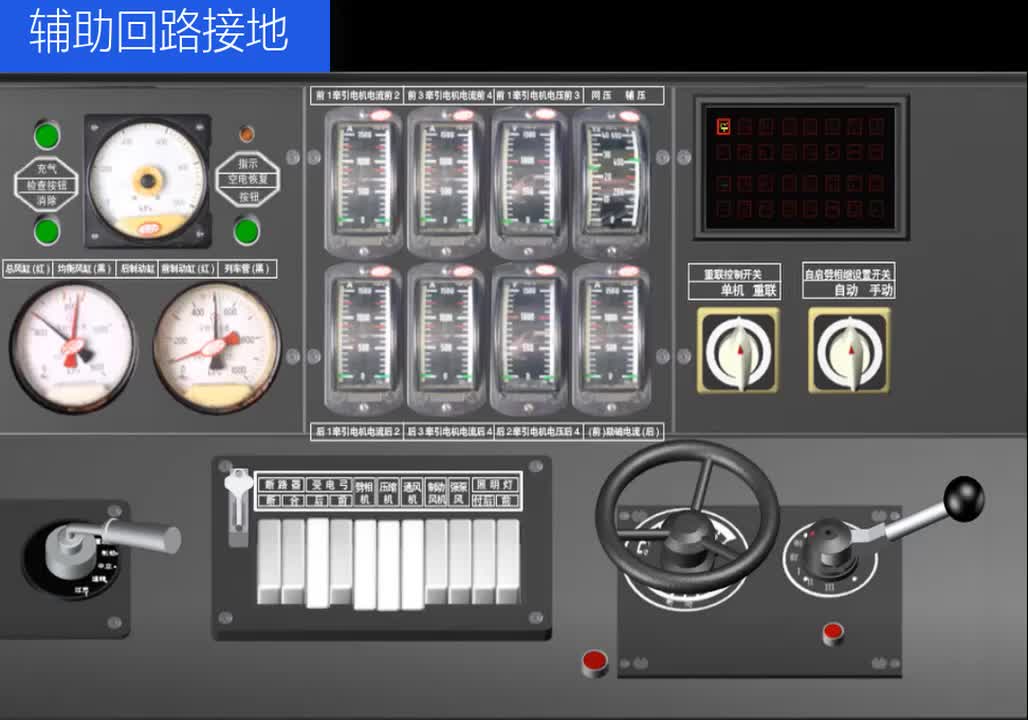Click the 总风缸(红) gauge label

point(28,269)
